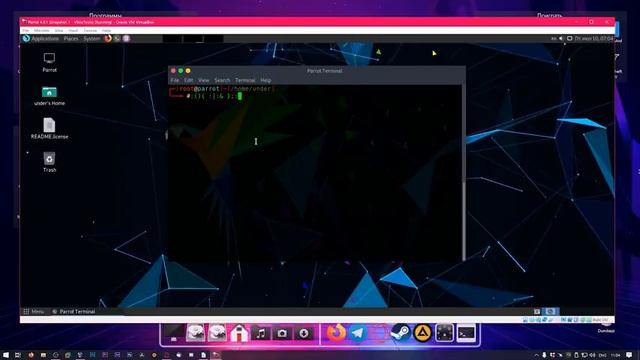
Task: Select Parrot Terminal task in bottom panel
Action: tap(73, 311)
